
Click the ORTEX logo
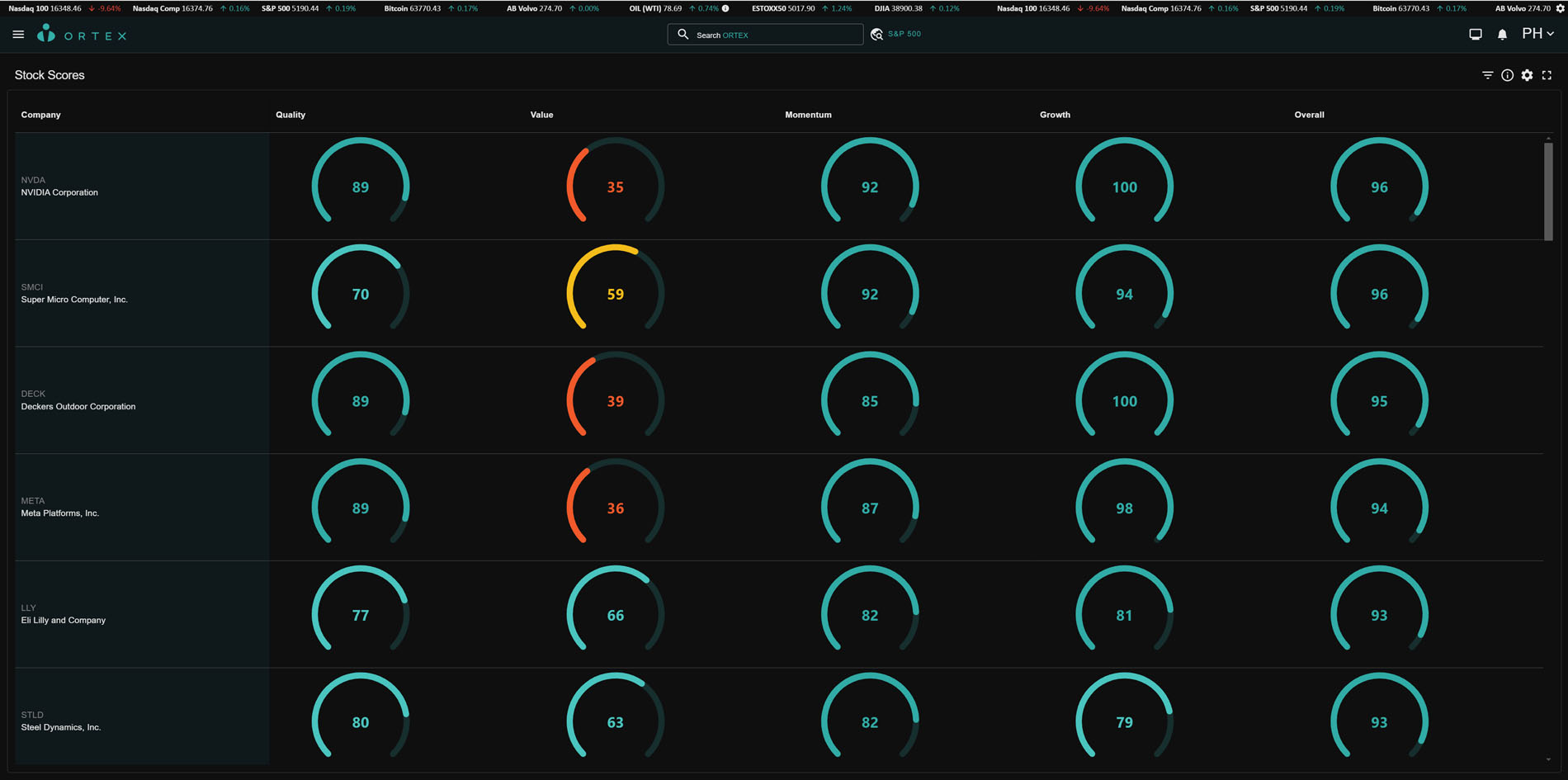83,35
